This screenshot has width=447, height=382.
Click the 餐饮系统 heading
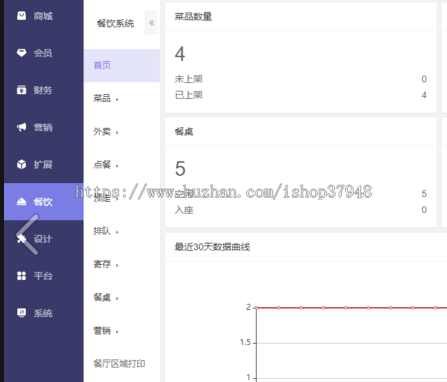click(115, 23)
